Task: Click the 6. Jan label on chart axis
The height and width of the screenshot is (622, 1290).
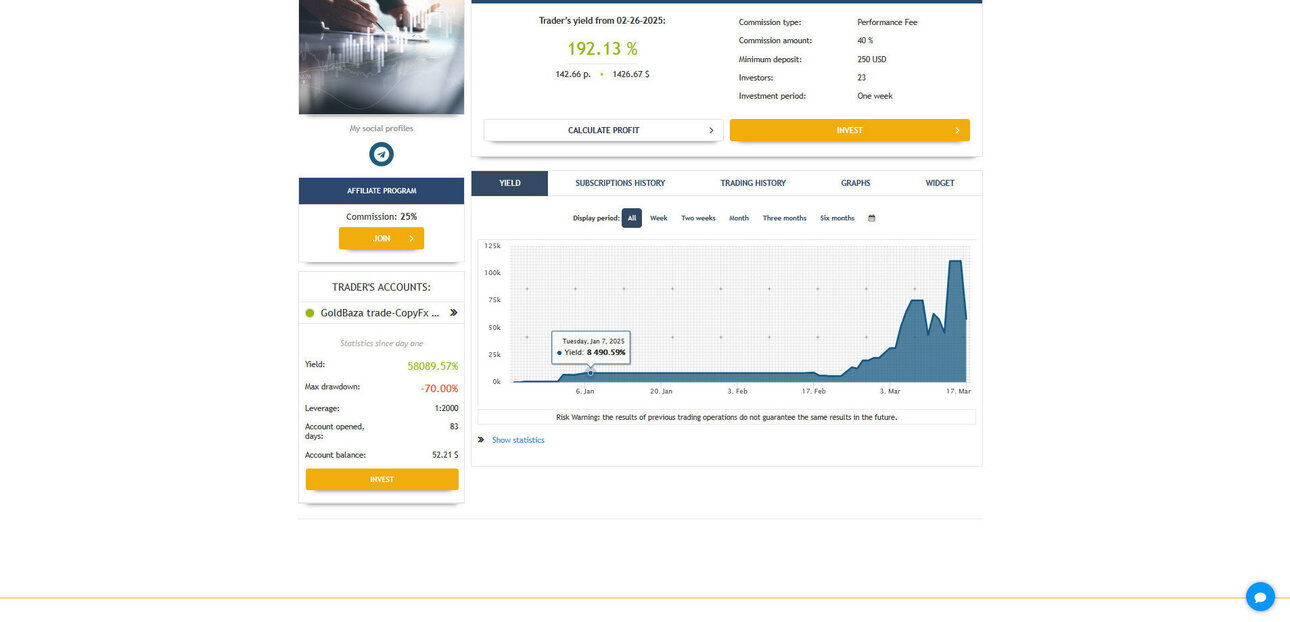Action: tap(585, 391)
